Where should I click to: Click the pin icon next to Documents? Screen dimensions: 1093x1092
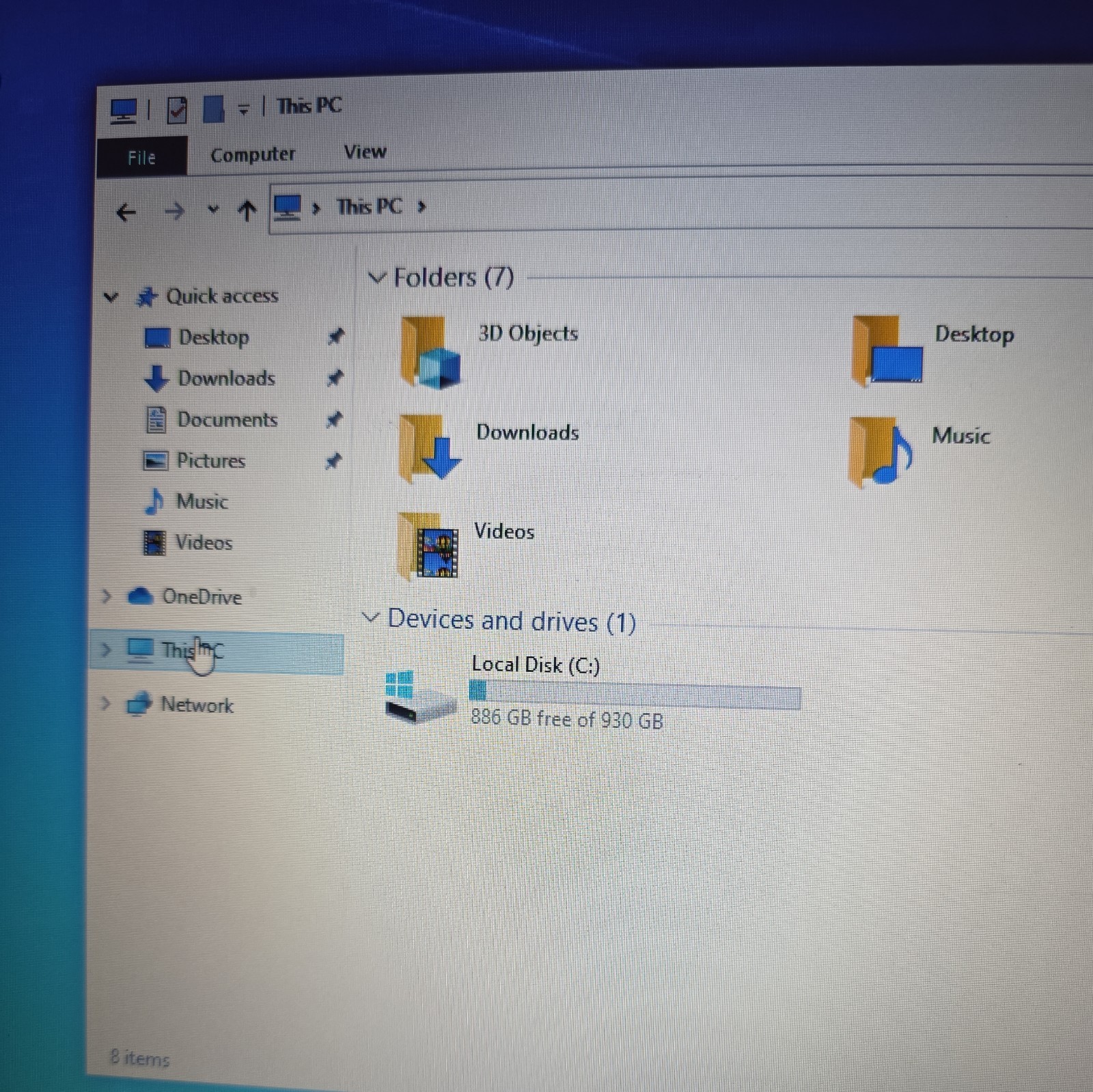pos(333,419)
